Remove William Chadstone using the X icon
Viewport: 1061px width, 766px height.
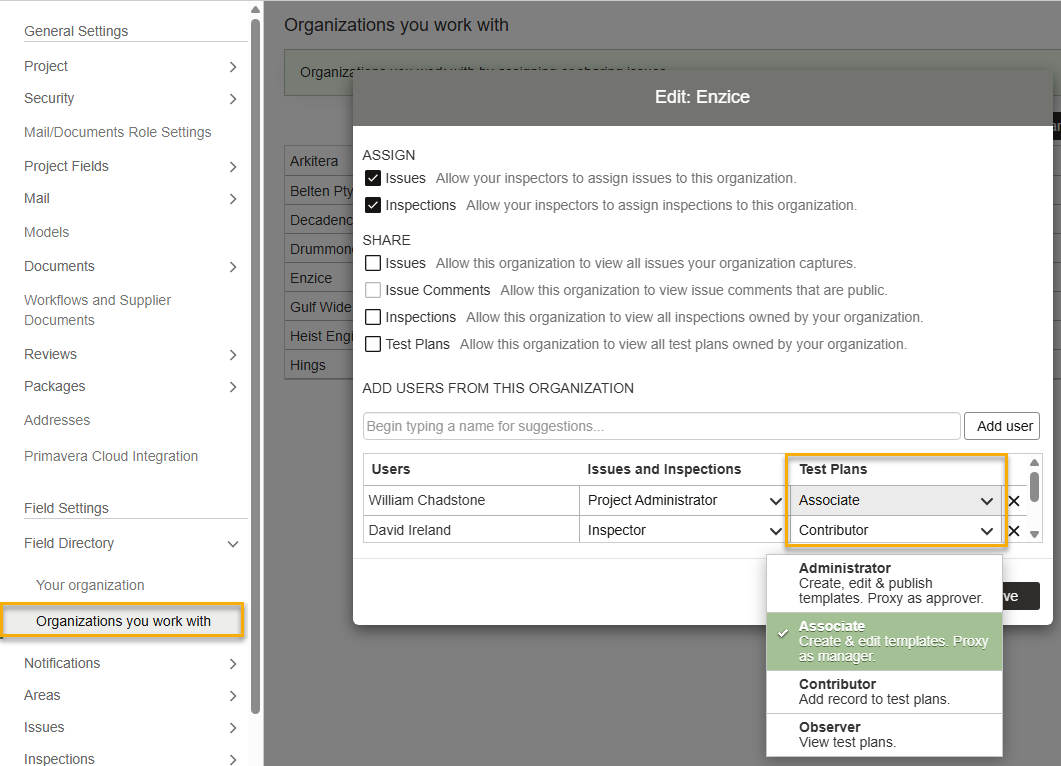(1014, 501)
